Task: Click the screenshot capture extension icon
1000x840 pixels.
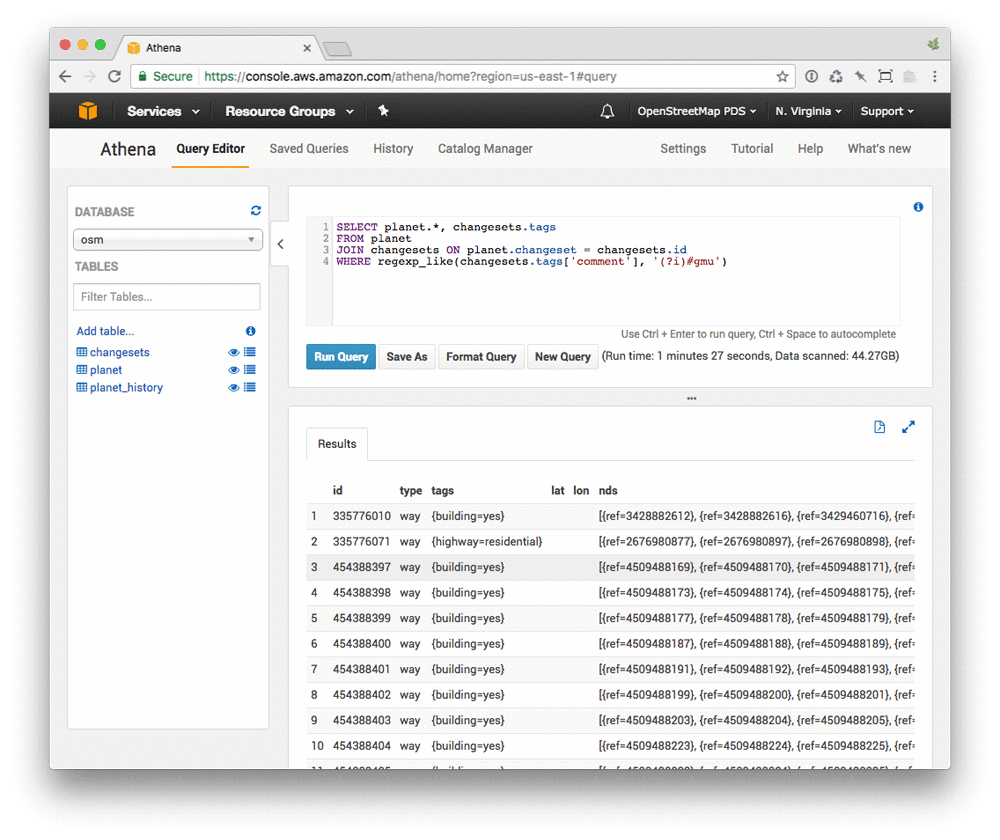Action: pos(885,77)
